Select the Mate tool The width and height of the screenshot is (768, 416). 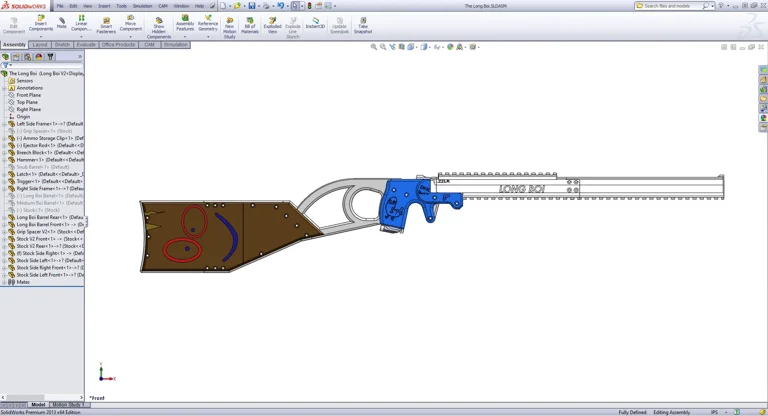pyautogui.click(x=62, y=23)
